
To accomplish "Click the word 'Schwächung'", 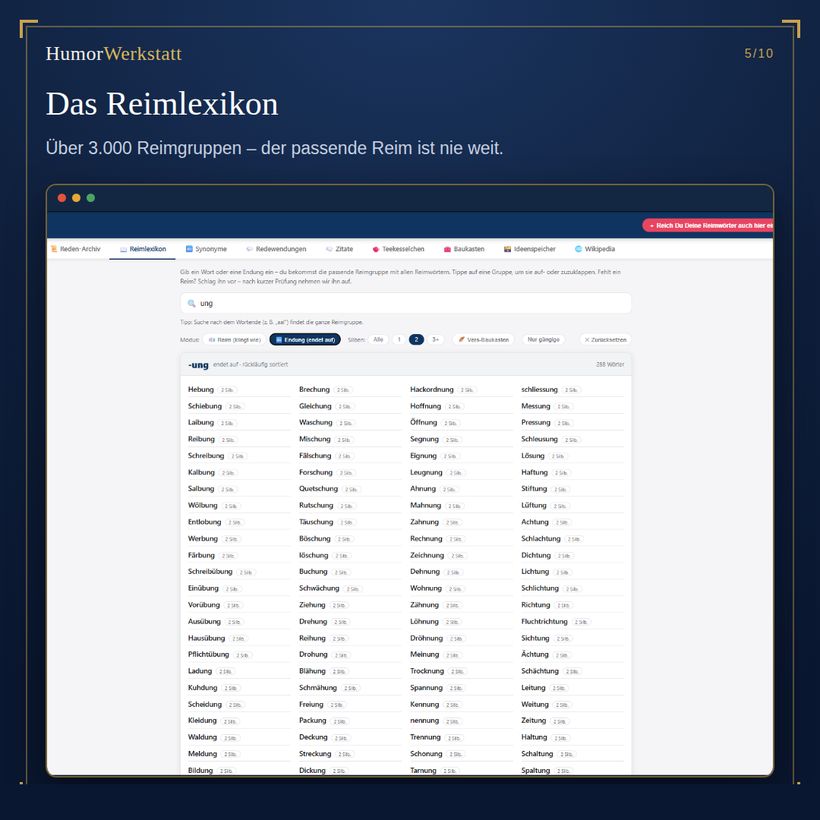I will point(319,588).
